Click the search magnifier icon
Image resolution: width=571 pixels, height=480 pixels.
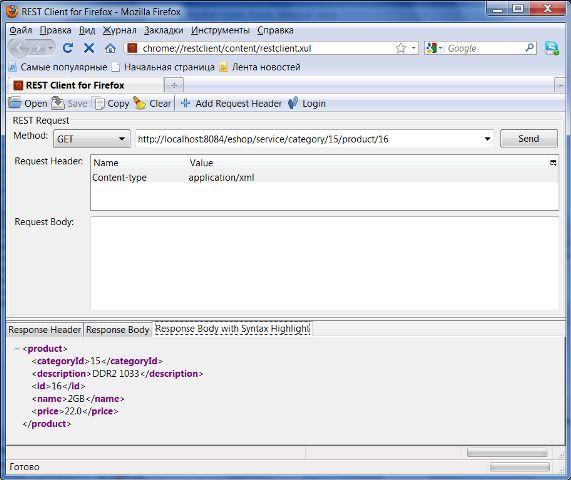[529, 48]
